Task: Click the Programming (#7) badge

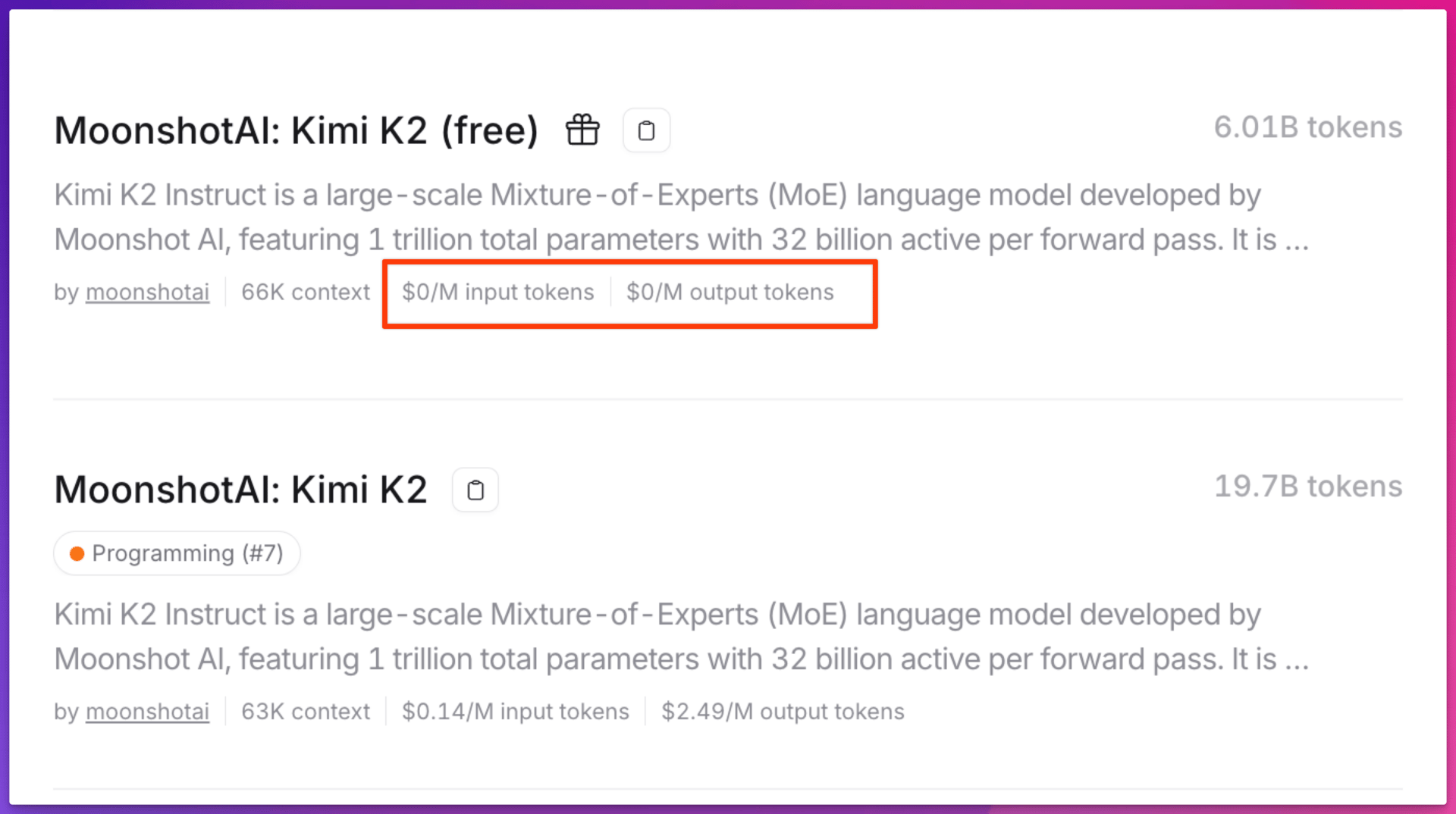Action: point(177,553)
